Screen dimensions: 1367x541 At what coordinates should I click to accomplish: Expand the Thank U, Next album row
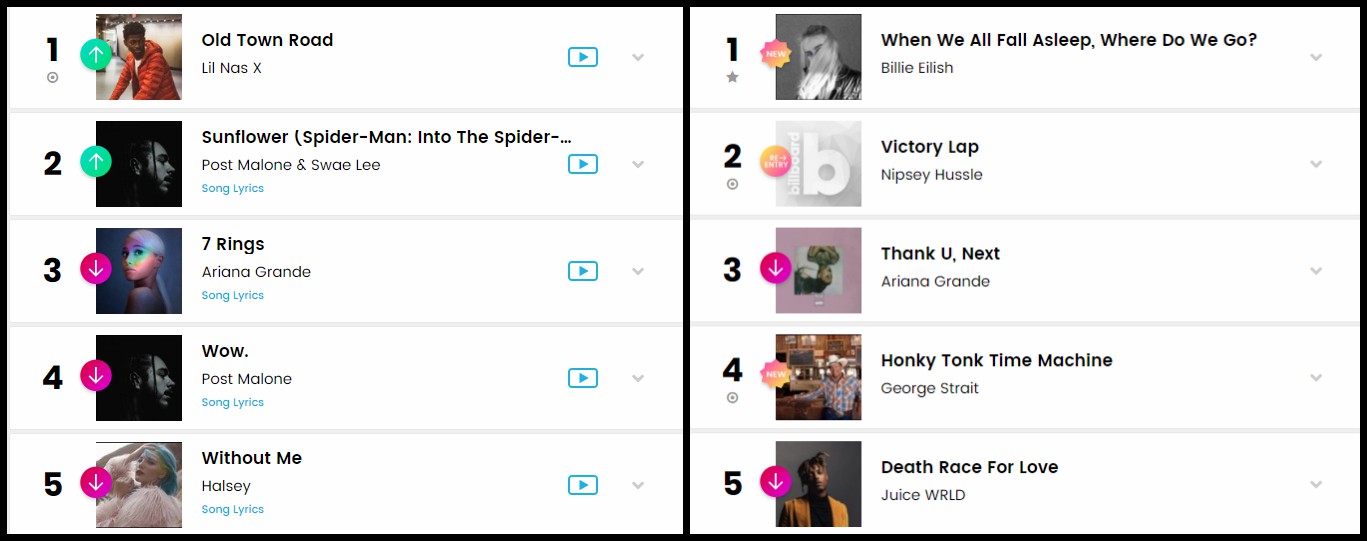(x=1316, y=271)
